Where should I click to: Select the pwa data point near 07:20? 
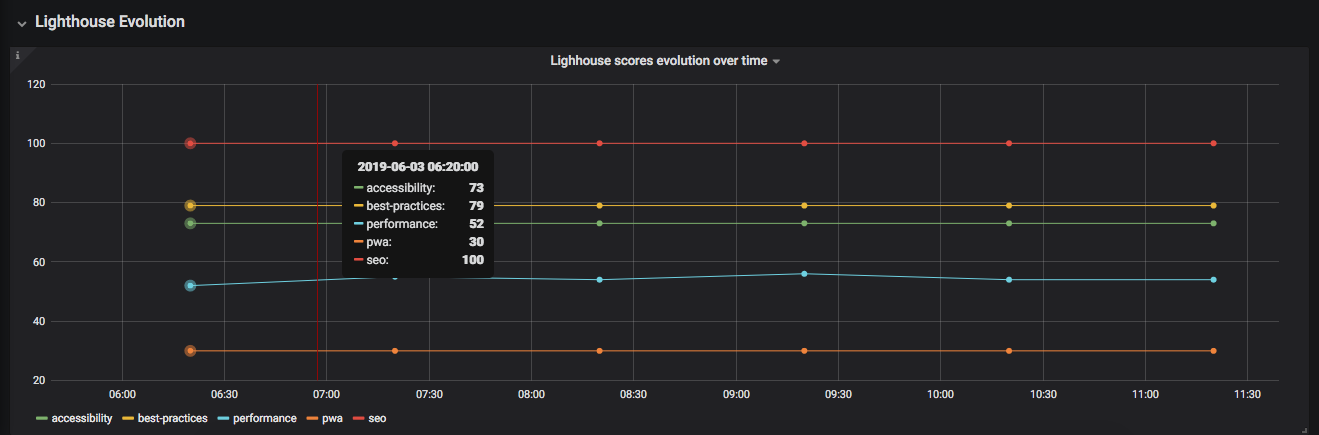pyautogui.click(x=395, y=351)
